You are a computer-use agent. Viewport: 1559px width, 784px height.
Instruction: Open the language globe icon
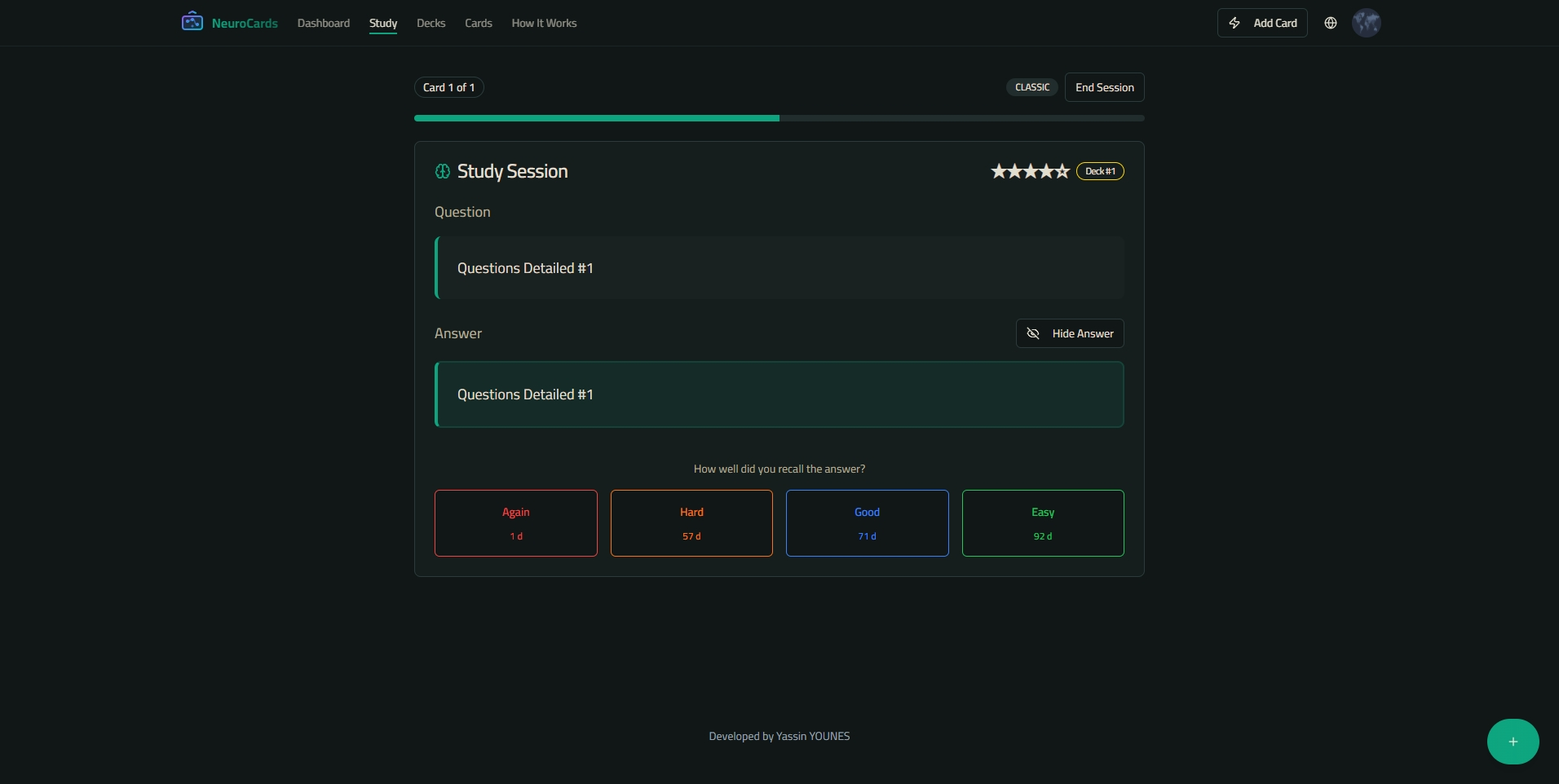[x=1331, y=23]
